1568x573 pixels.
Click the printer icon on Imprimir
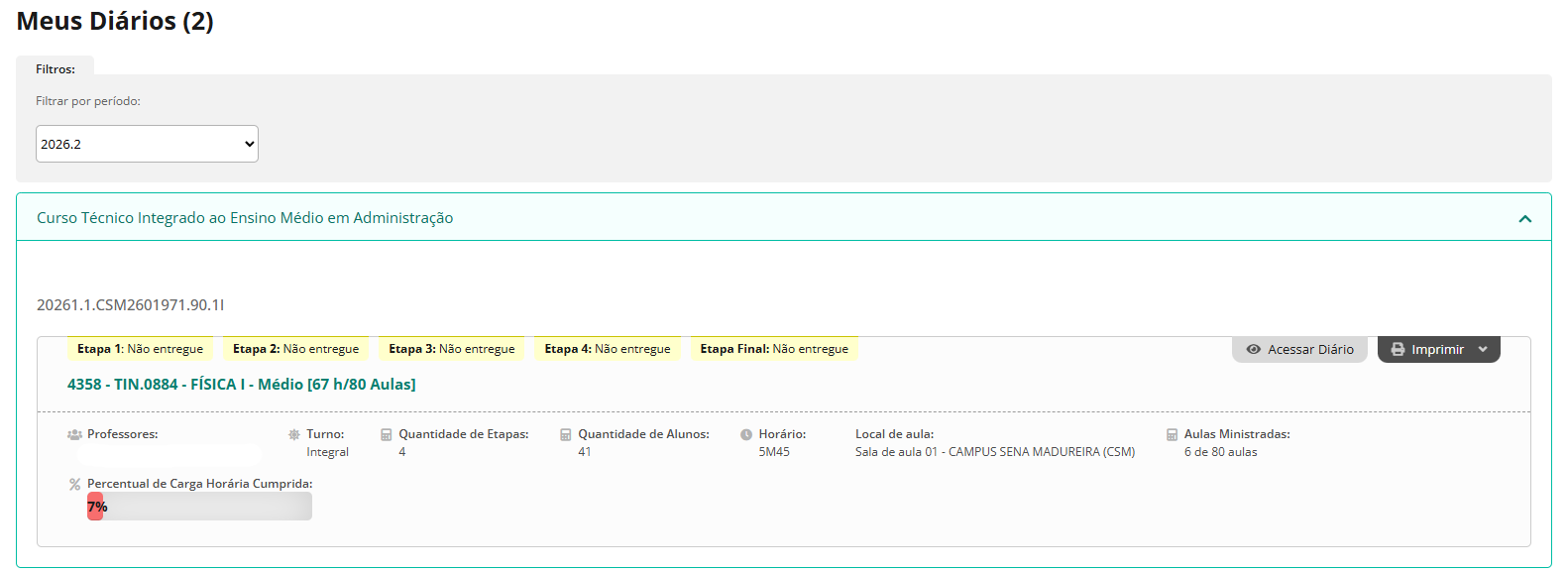[1398, 349]
